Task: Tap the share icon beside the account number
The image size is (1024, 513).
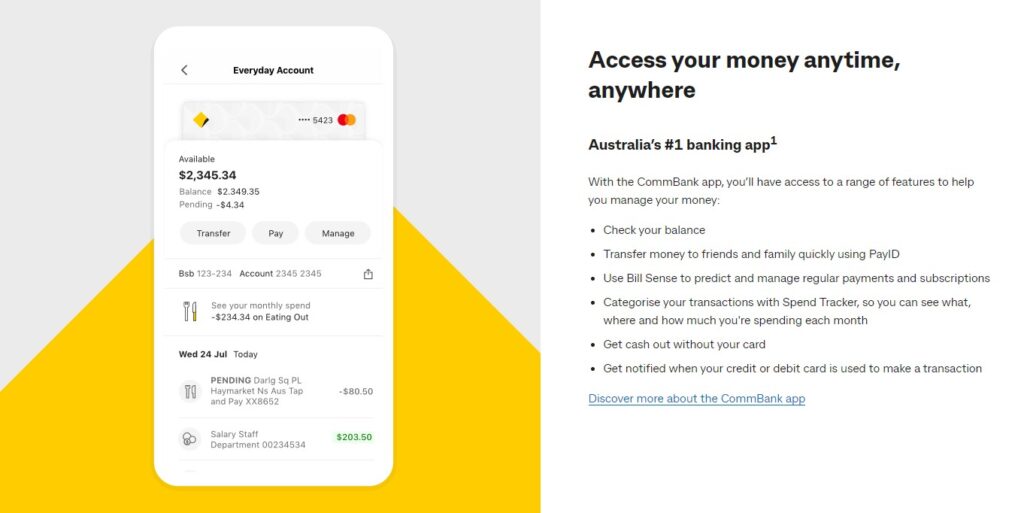Action: click(368, 274)
